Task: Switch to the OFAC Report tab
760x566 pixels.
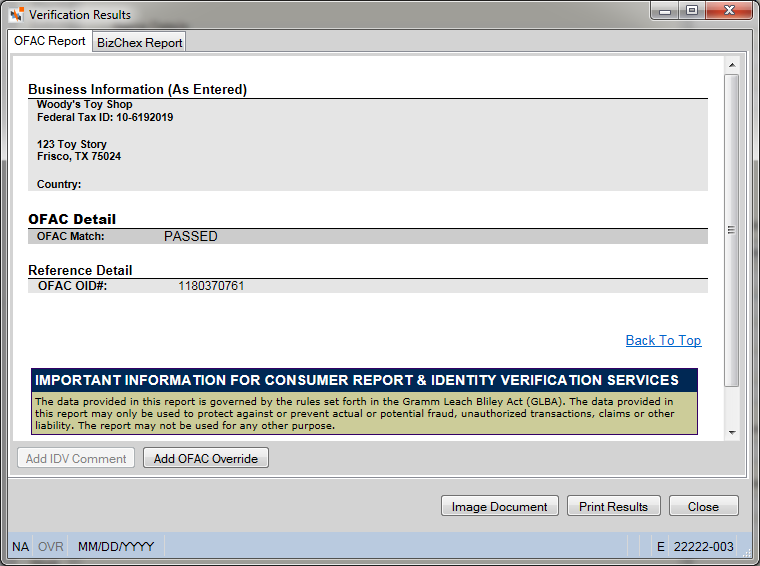Action: (x=49, y=41)
